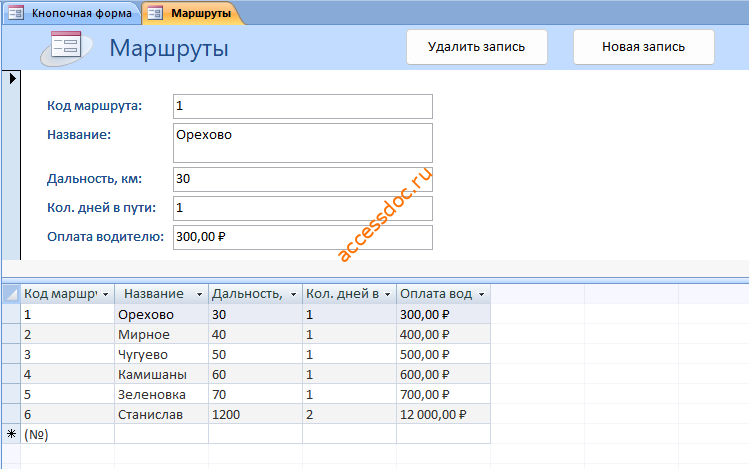Click the 300,00 ₽ cell in datasheet
Image resolution: width=749 pixels, height=469 pixels.
[x=443, y=314]
